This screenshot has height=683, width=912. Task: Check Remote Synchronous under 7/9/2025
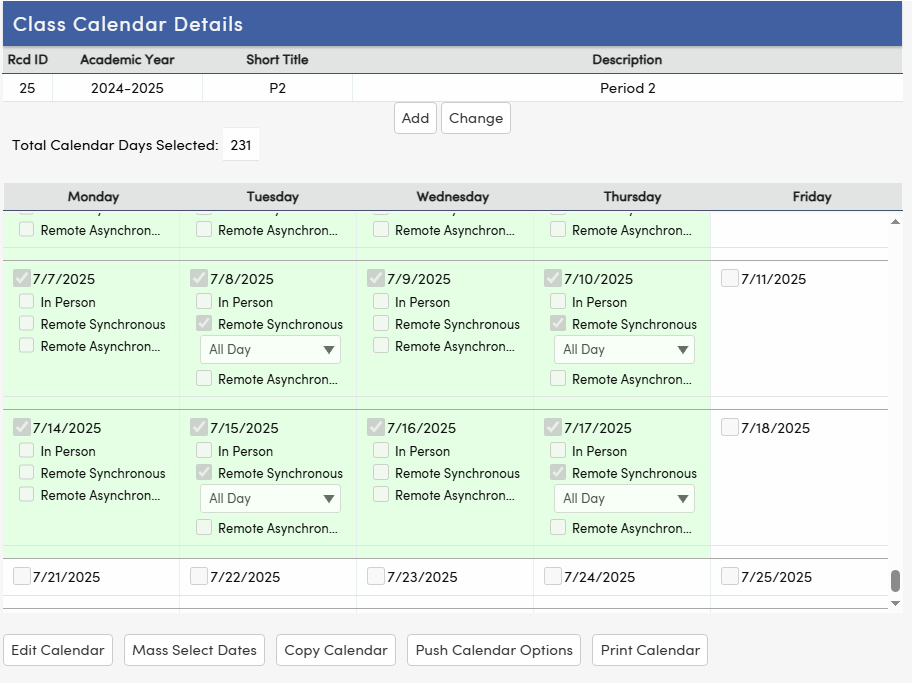(381, 323)
